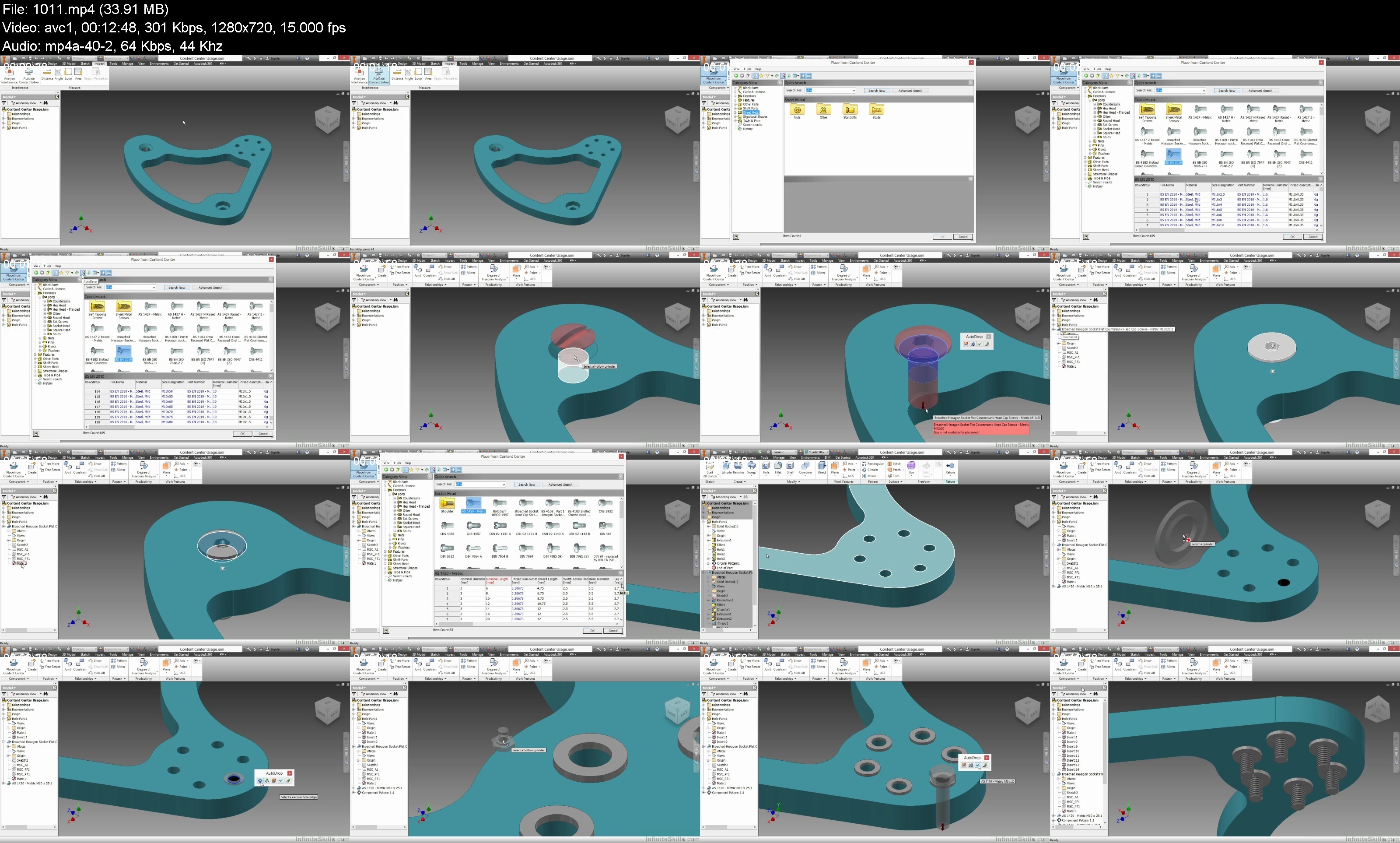Close AS 1420 - Metric table panel
The height and width of the screenshot is (843, 1400).
click(x=620, y=573)
